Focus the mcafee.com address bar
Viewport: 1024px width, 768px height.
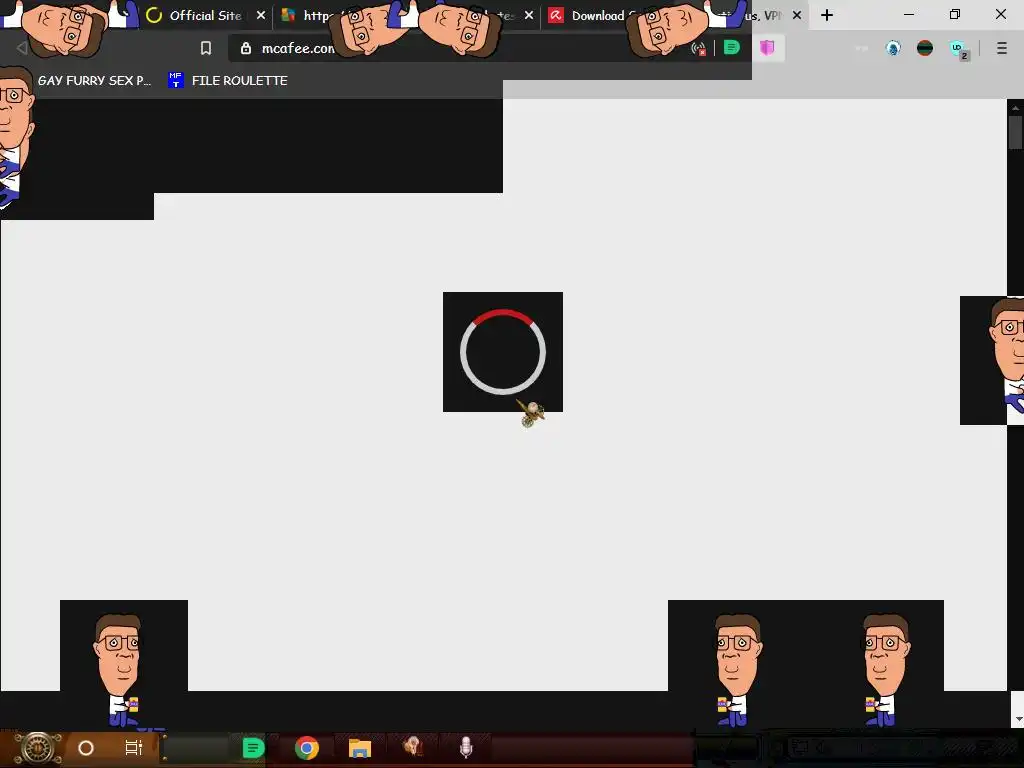tap(457, 48)
